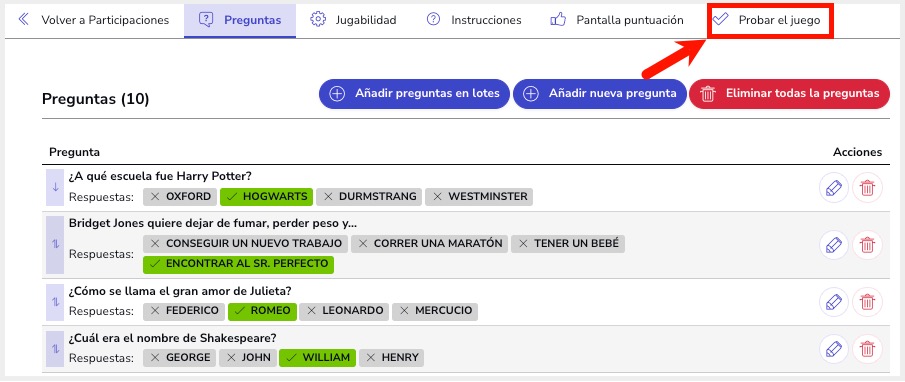Viewport: 905px width, 382px height.
Task: Click the question about Shakespeare's nombre
Action: coord(173,338)
